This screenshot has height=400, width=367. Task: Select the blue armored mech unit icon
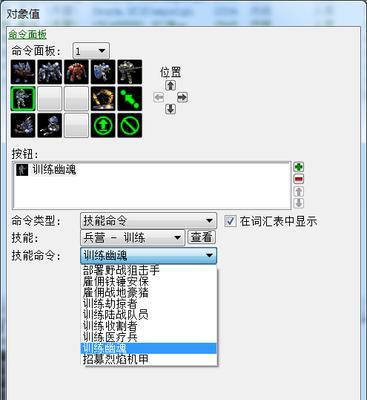tap(50, 72)
